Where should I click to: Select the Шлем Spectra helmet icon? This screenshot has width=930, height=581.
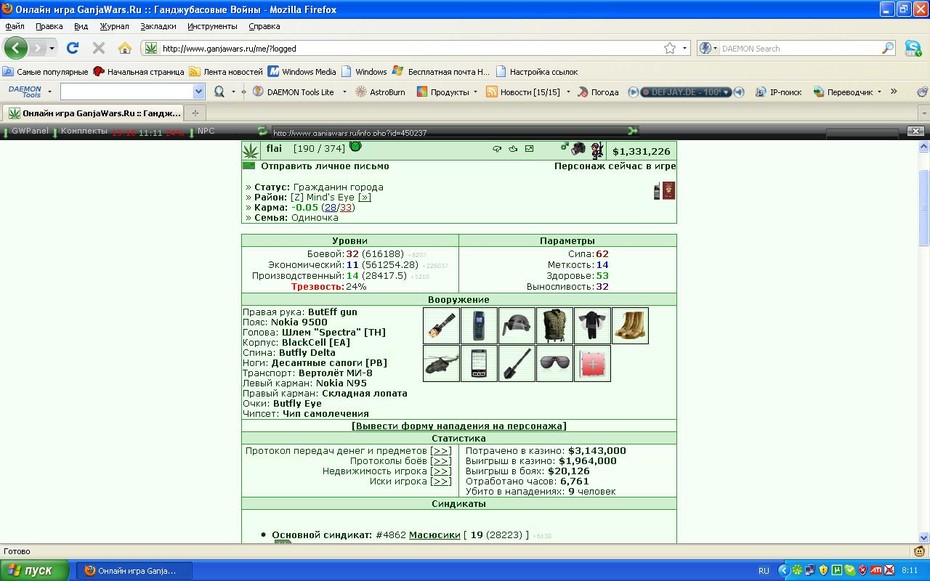pyautogui.click(x=517, y=325)
